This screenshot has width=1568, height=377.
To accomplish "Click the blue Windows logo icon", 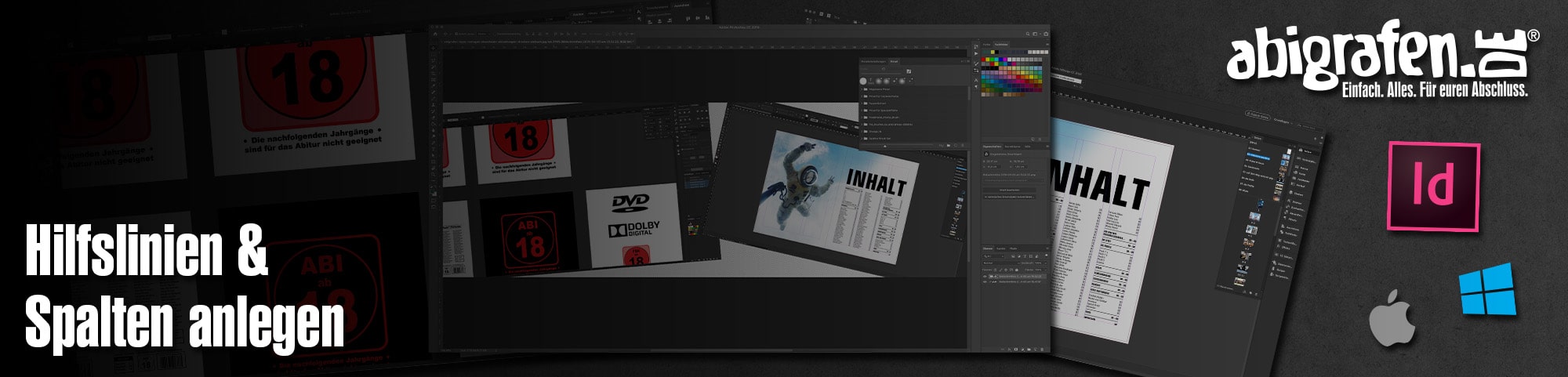I will (x=1486, y=290).
